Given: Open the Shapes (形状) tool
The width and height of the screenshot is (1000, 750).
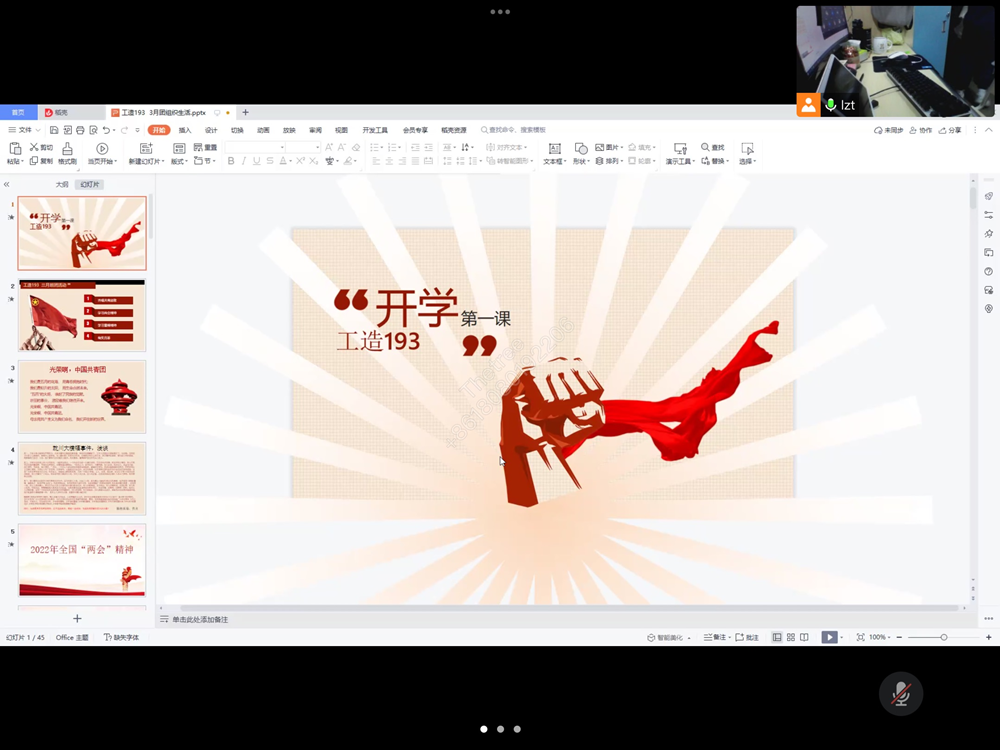Looking at the screenshot, I should (580, 153).
